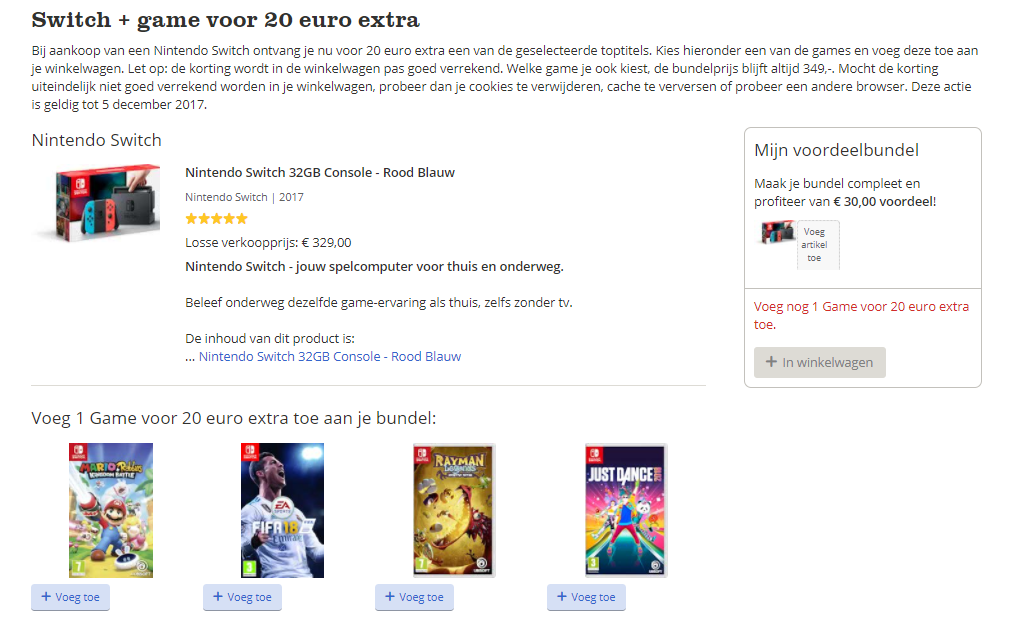
Task: Open Rayman Legends game cover image
Action: 454,510
